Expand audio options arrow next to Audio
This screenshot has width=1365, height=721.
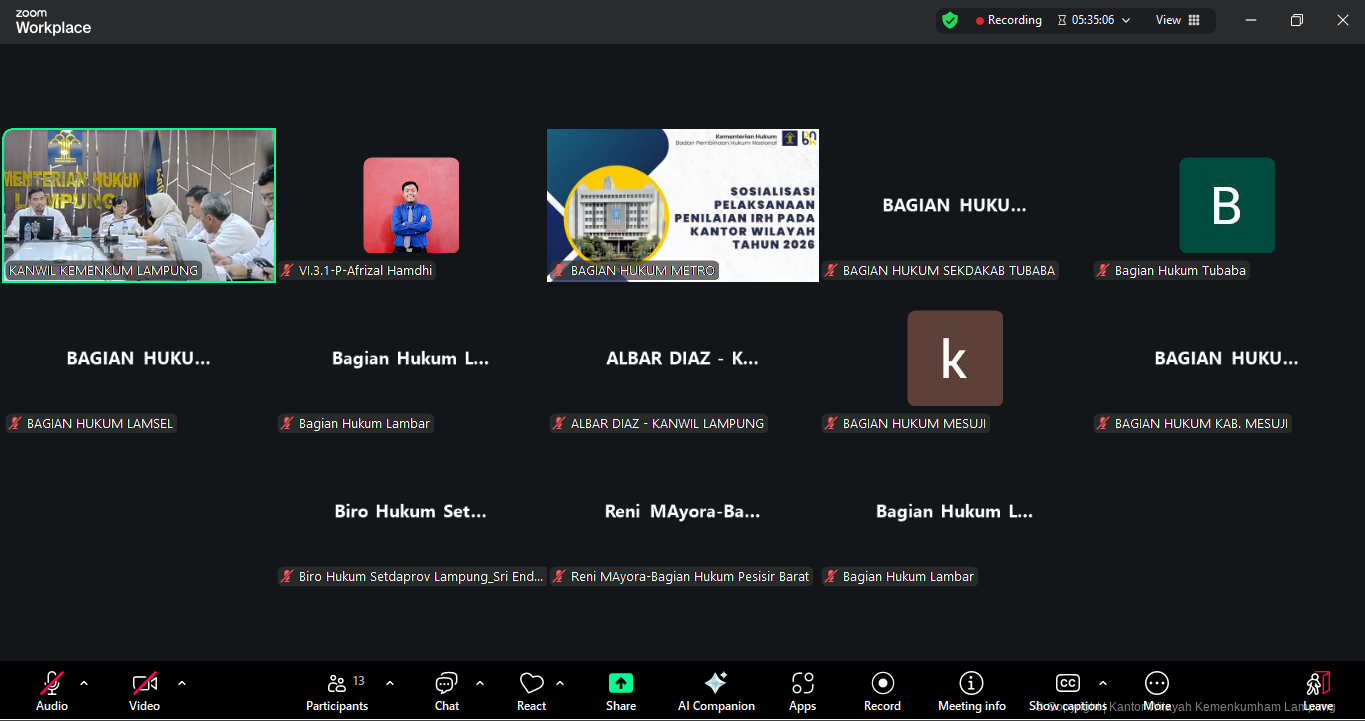coord(84,683)
